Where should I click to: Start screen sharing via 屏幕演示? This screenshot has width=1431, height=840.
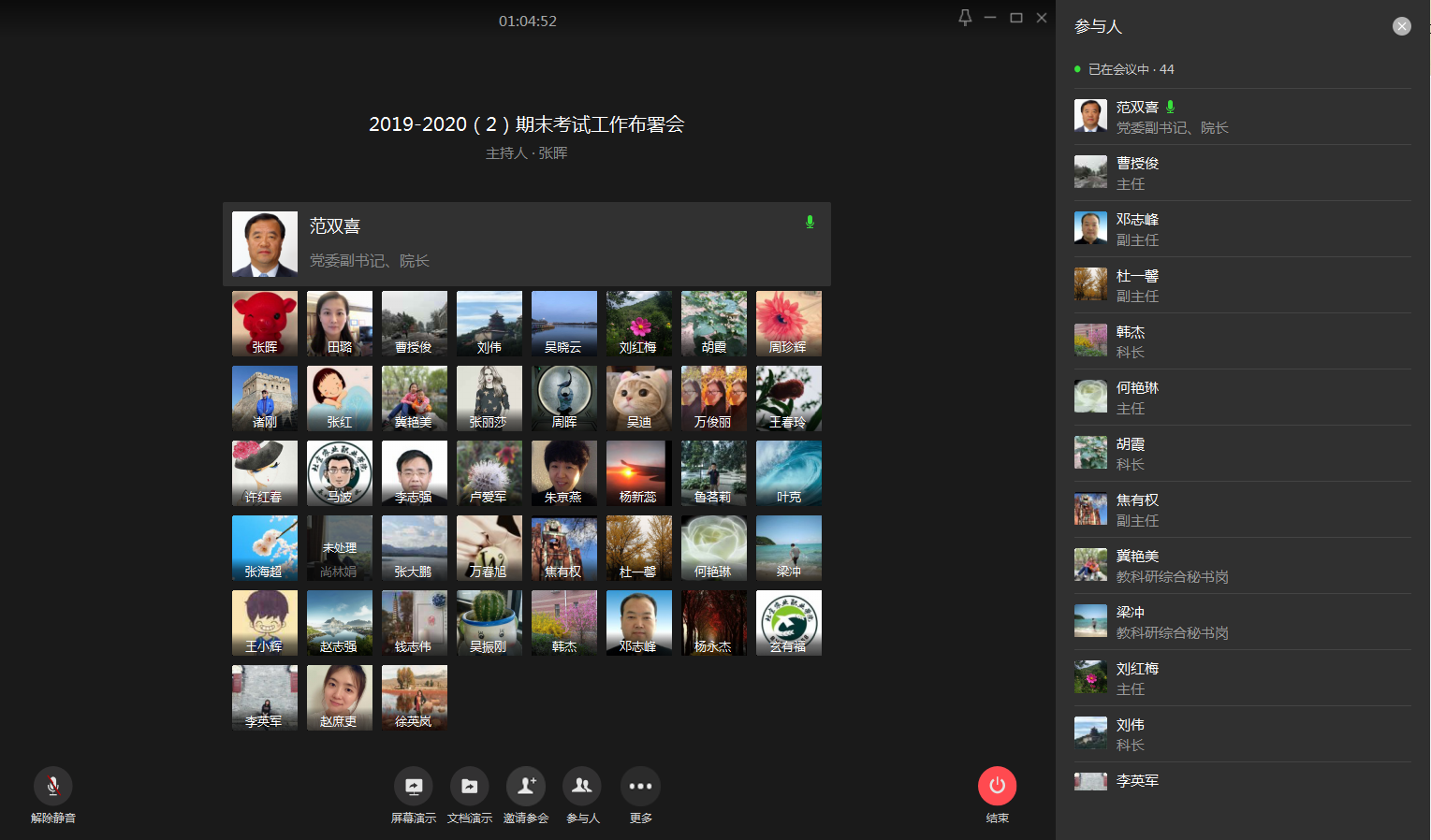pyautogui.click(x=414, y=787)
